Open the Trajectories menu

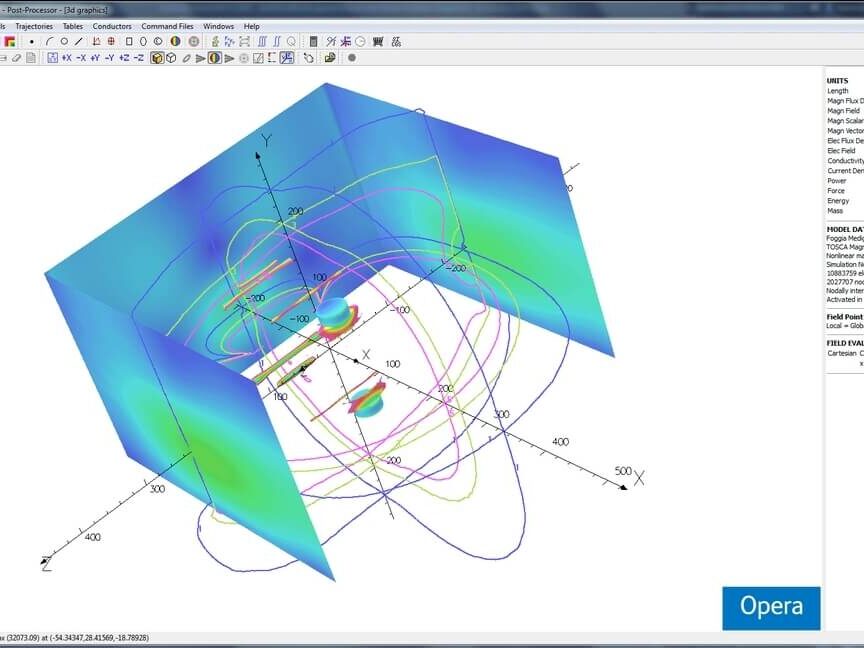(x=34, y=26)
